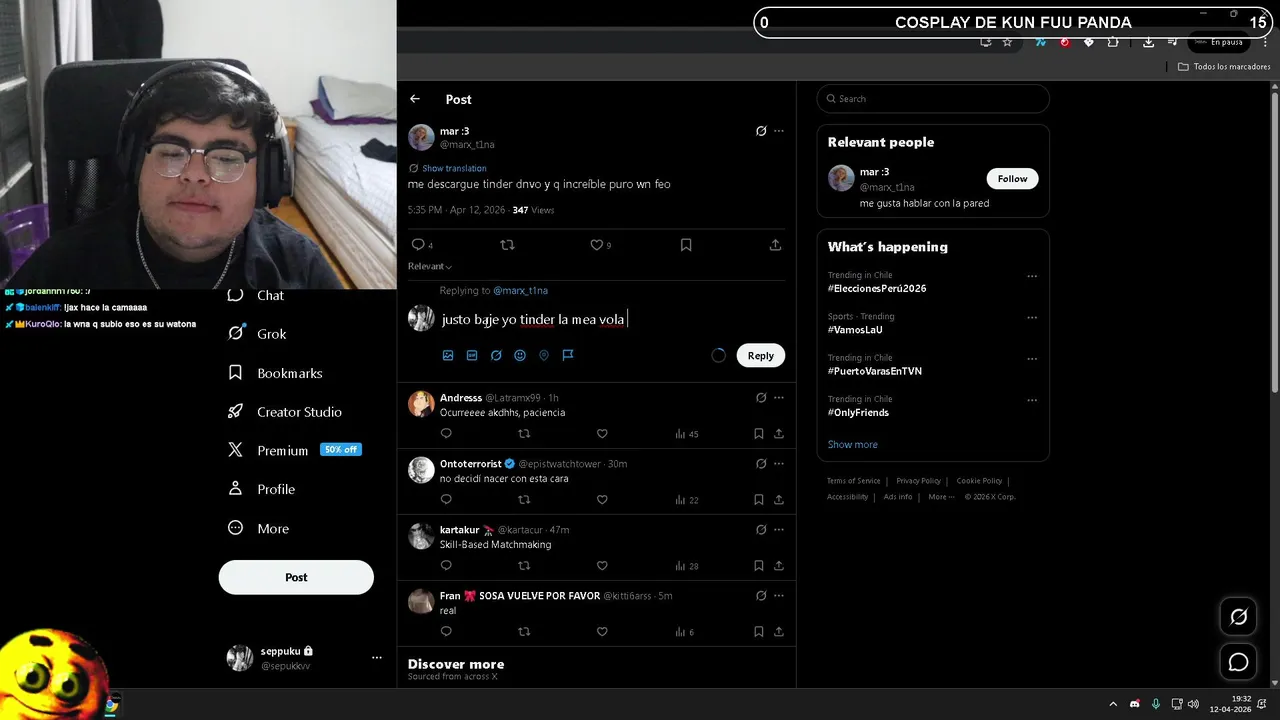Click the Reply button

pyautogui.click(x=761, y=356)
